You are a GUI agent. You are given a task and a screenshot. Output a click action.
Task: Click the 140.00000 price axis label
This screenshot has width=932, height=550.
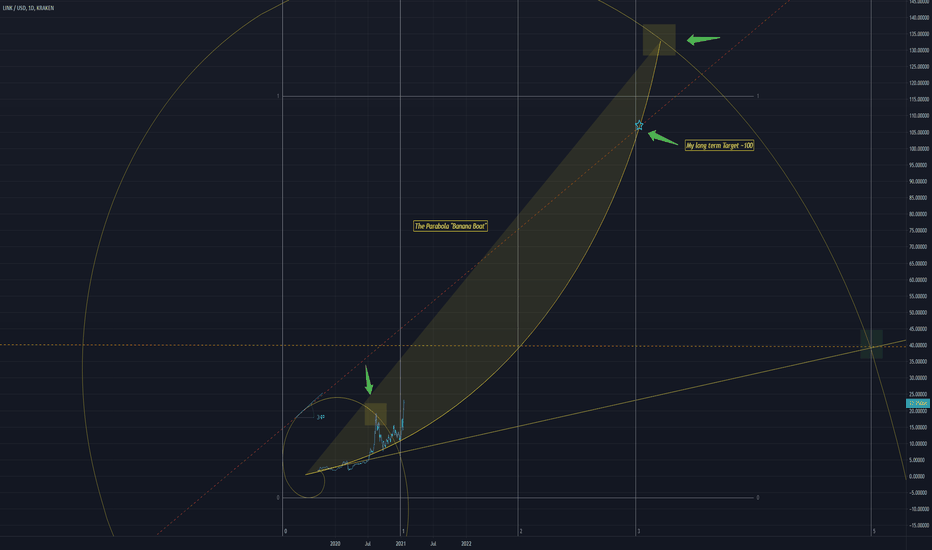coord(918,18)
